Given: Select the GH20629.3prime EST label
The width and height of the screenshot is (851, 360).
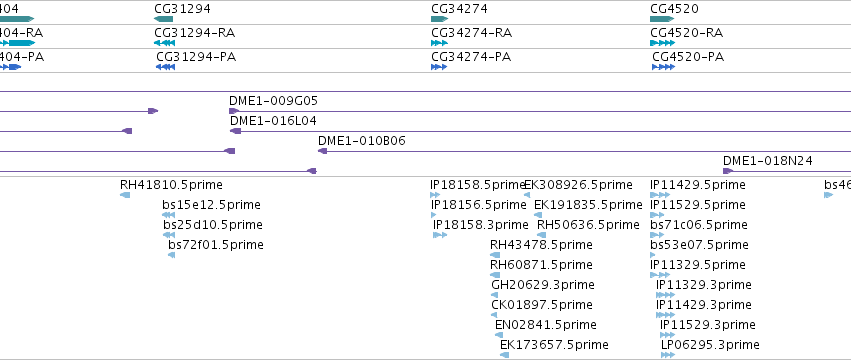Looking at the screenshot, I should coord(543,285).
